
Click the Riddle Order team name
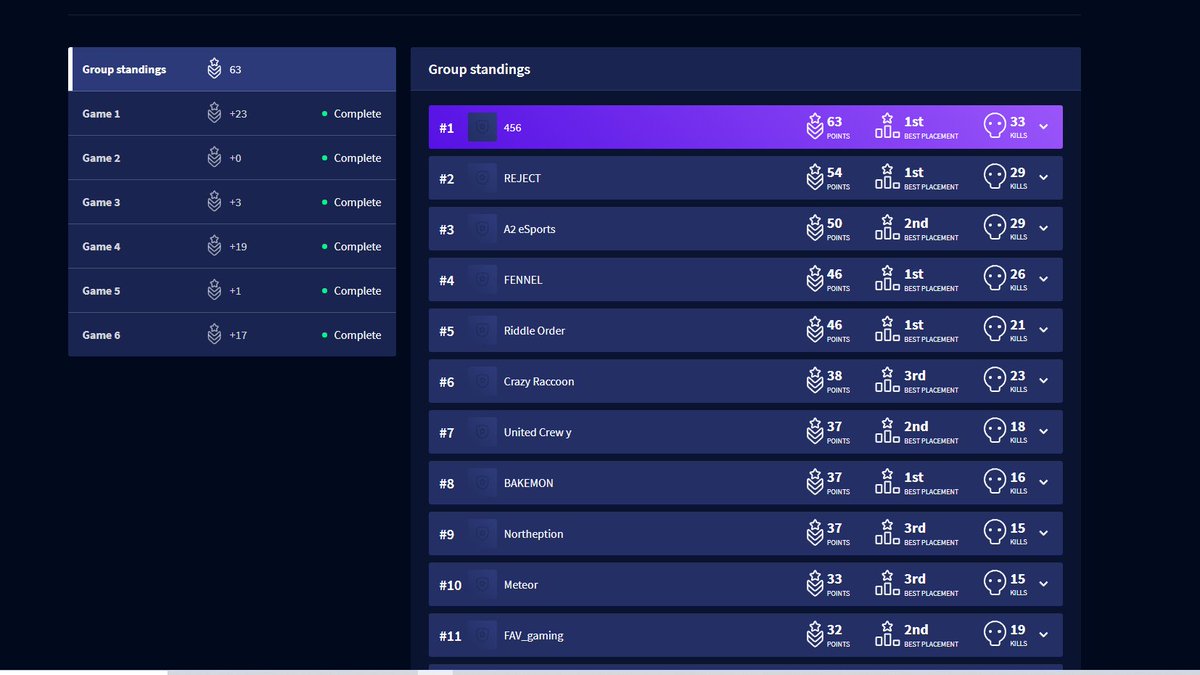[534, 331]
